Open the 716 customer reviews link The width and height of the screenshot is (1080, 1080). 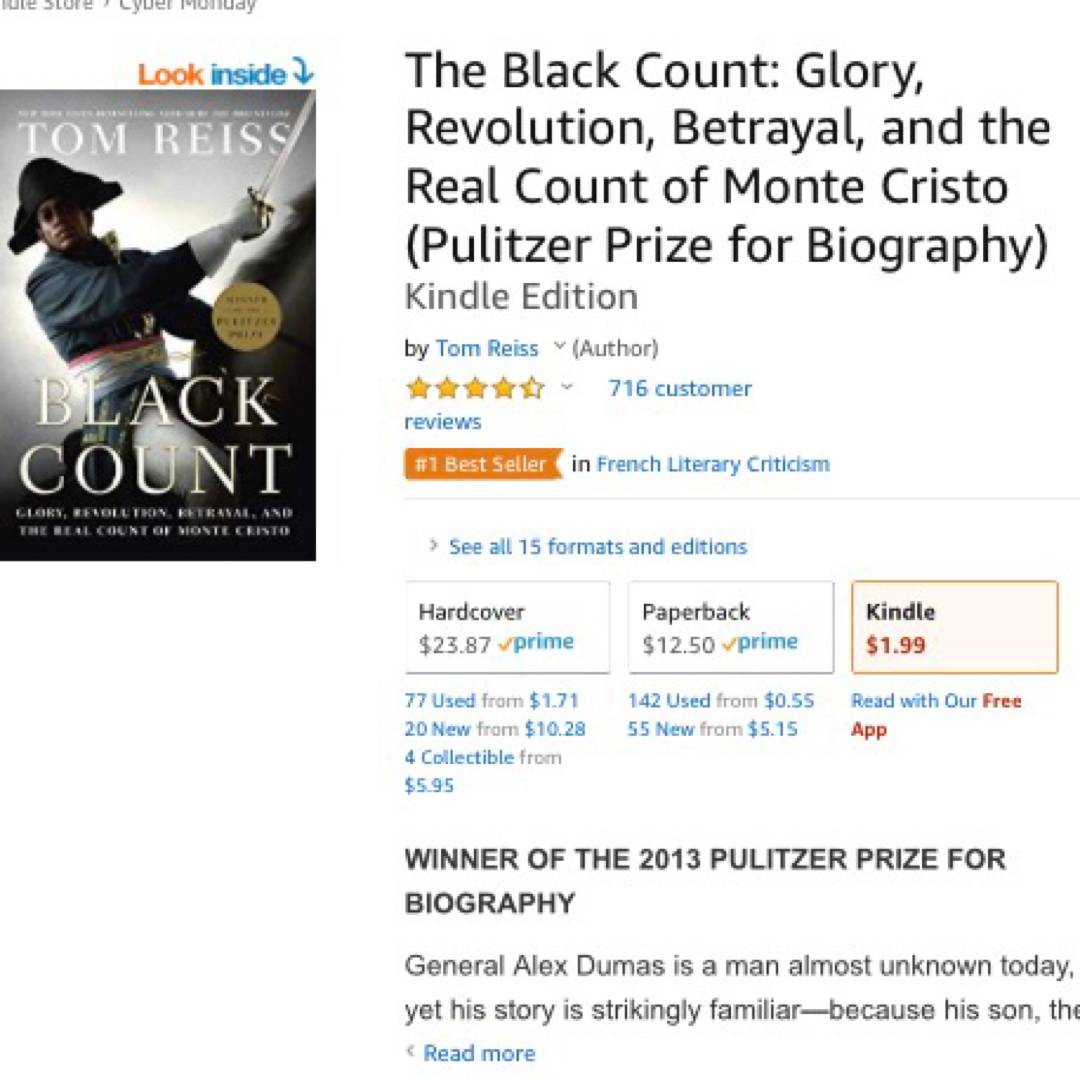pos(679,388)
